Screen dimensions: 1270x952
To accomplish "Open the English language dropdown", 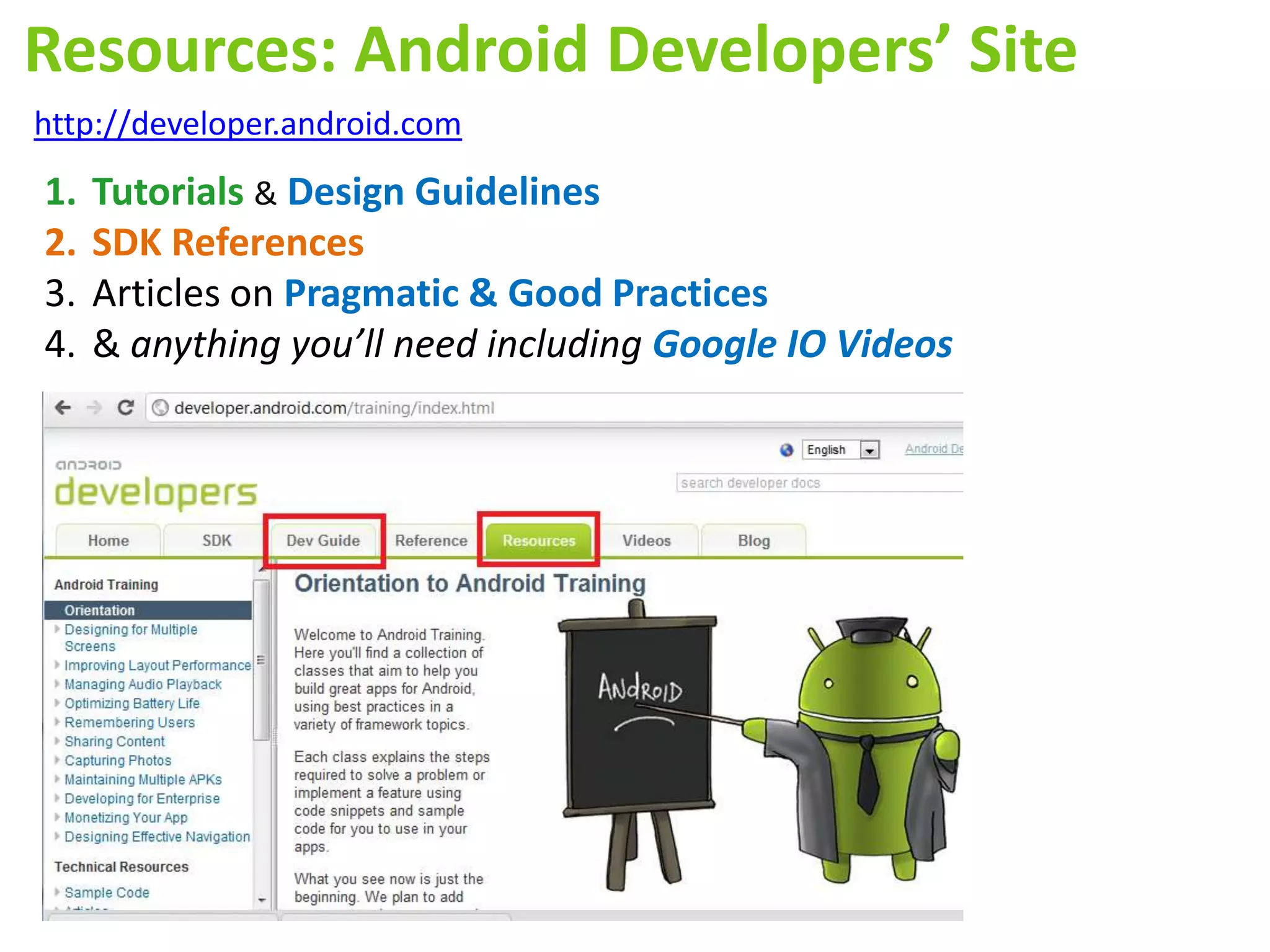I will click(840, 449).
